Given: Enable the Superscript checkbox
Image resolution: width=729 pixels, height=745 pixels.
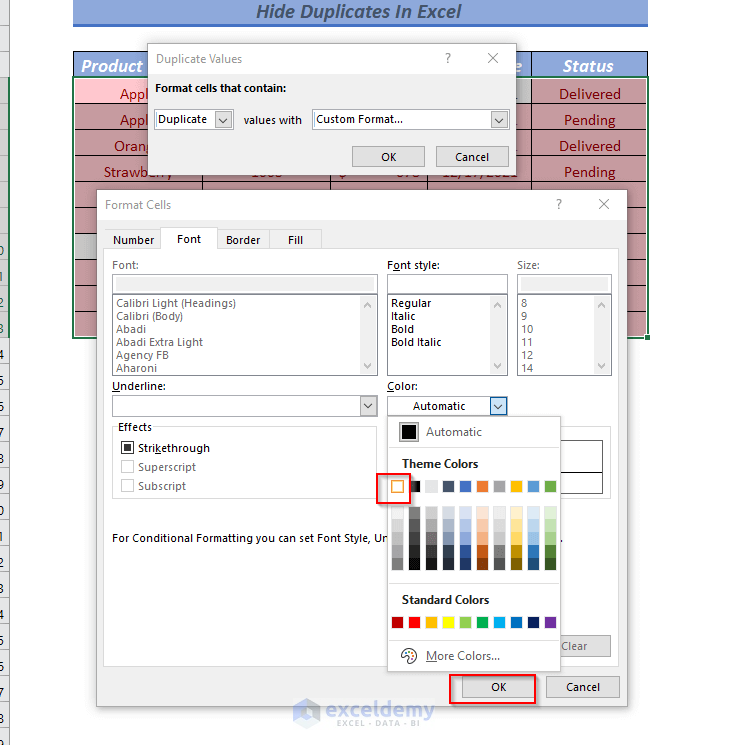Looking at the screenshot, I should 127,467.
